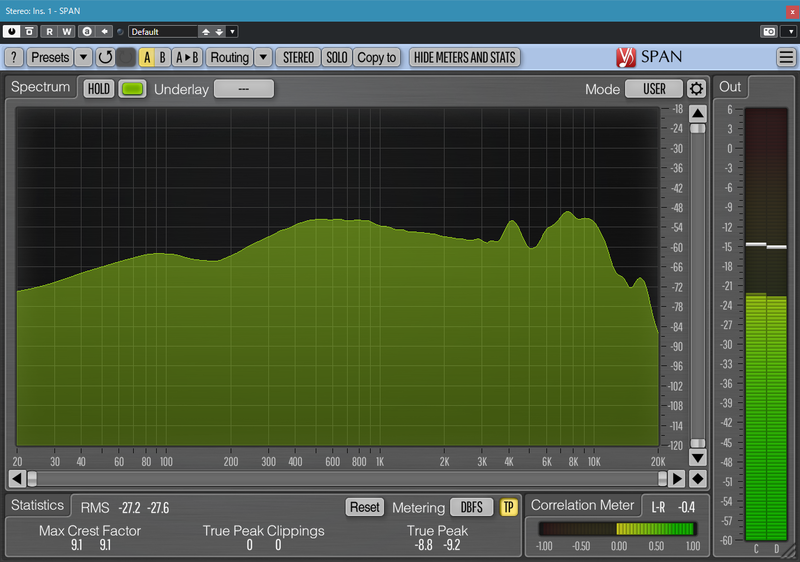Screen dimensions: 800x562
Task: Click the Copy to button
Action: point(377,58)
